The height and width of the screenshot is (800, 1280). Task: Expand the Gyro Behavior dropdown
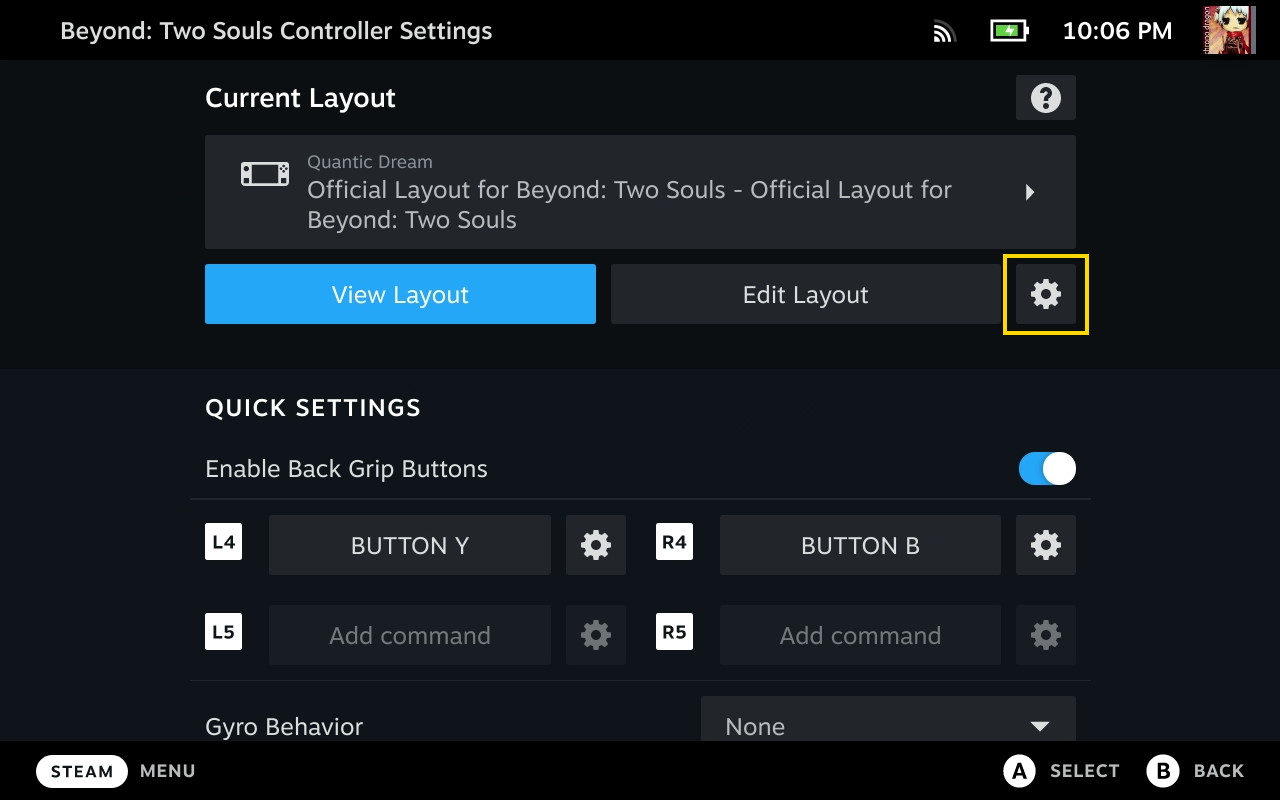[x=888, y=724]
